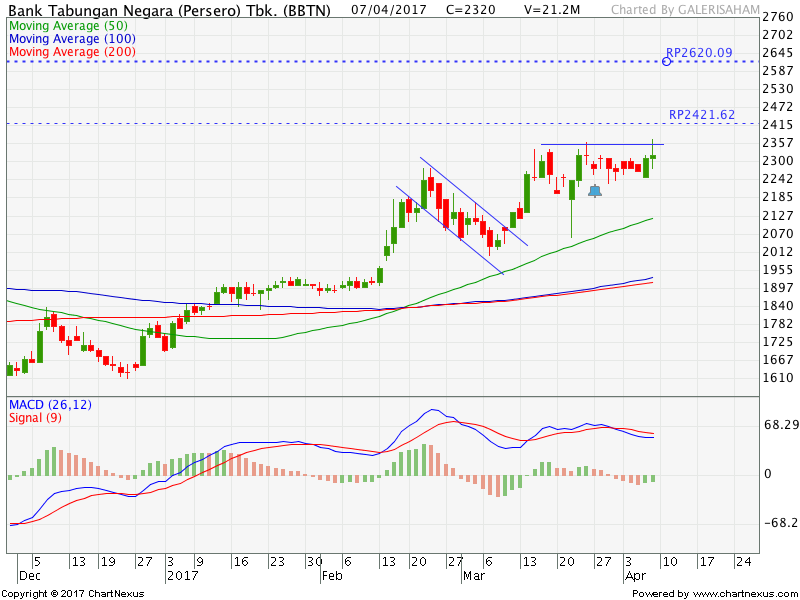Click the Feb label on the date axis
Viewport: 800px width, 600px height.
click(332, 576)
